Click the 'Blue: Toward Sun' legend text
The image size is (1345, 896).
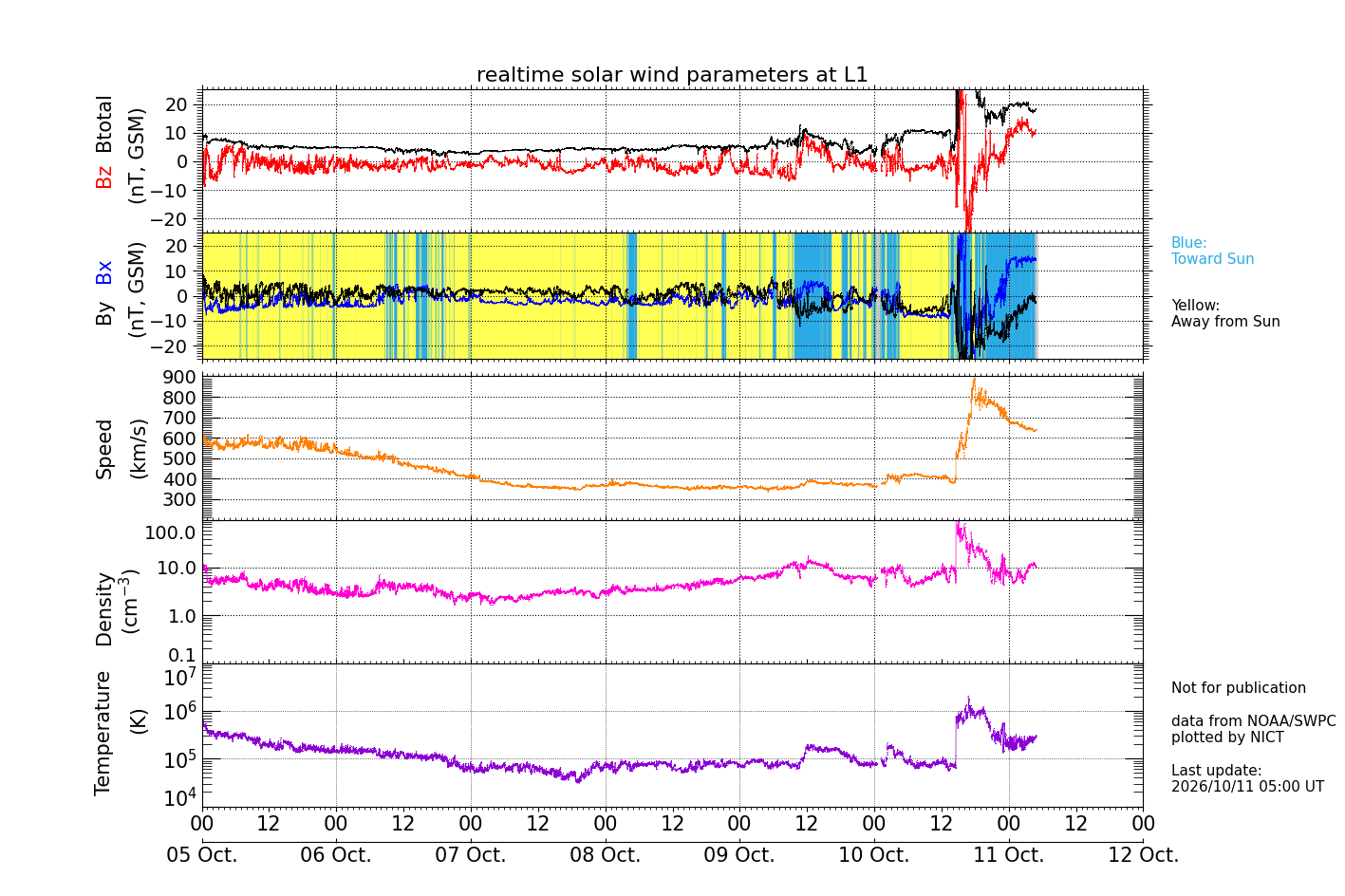1212,252
